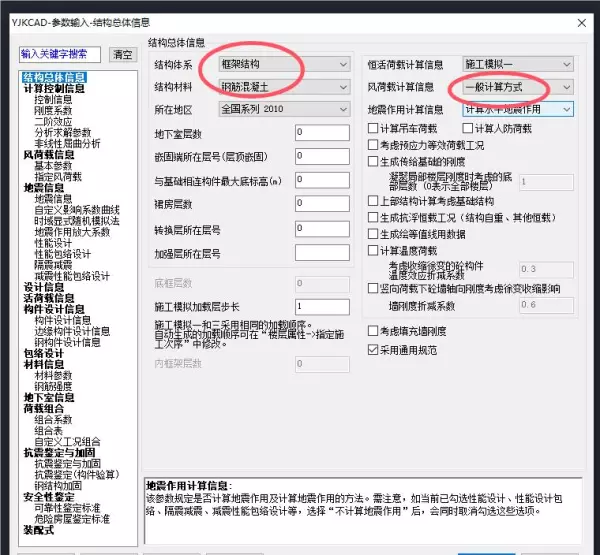
Task: Enable 计算人防荷载 checkbox
Action: click(467, 128)
